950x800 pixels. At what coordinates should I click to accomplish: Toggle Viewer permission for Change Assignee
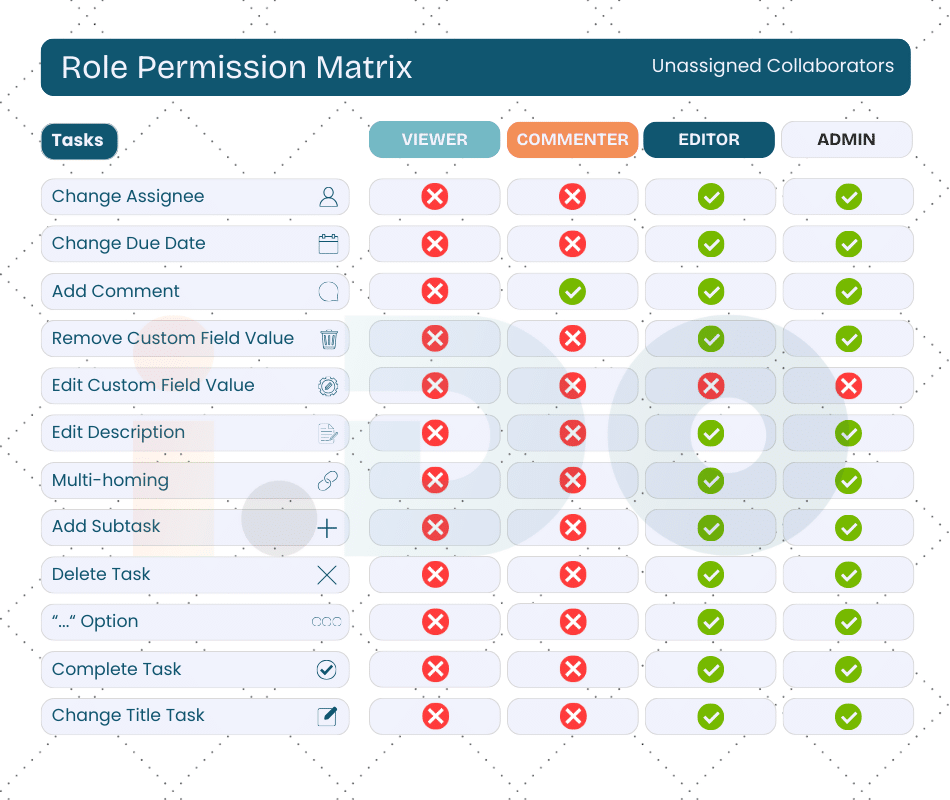(x=435, y=197)
